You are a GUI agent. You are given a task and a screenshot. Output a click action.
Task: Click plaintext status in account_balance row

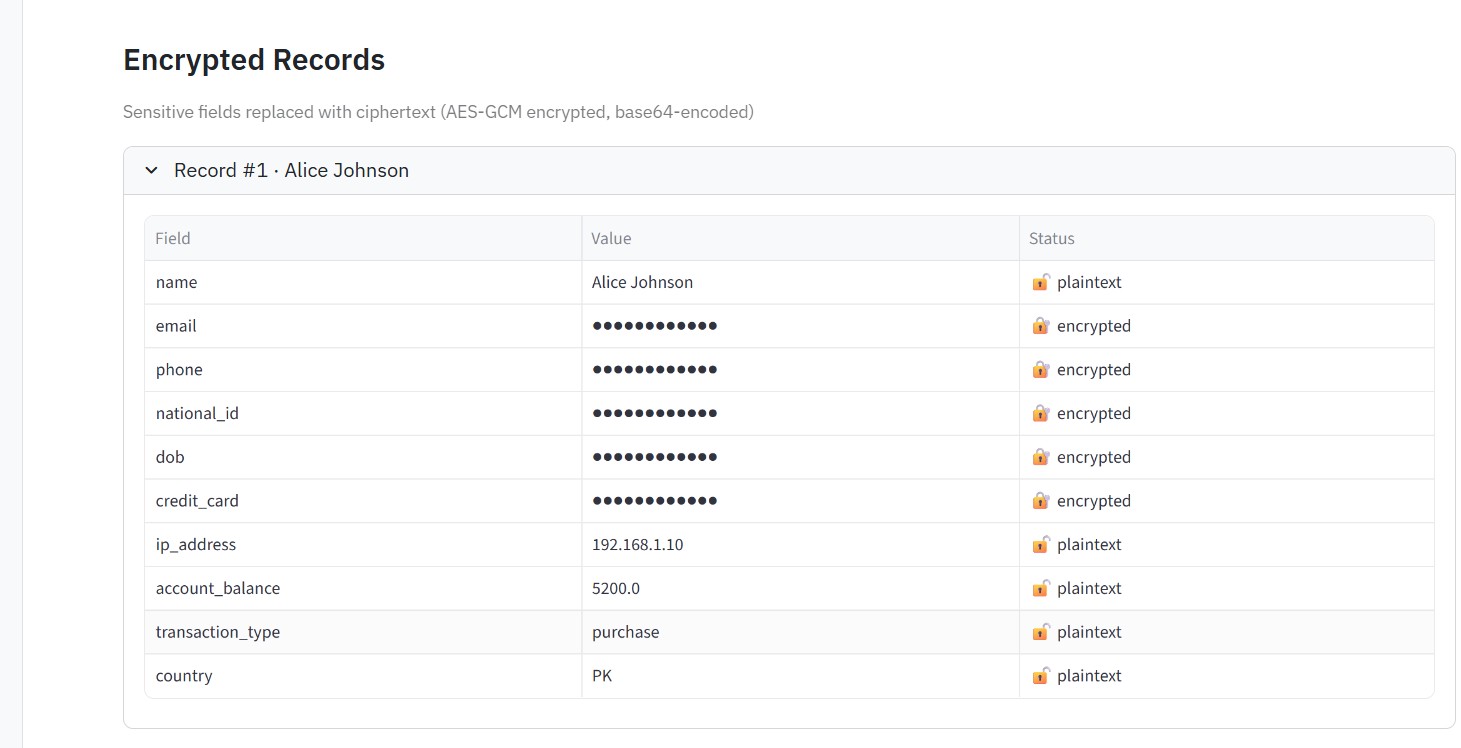(1089, 588)
